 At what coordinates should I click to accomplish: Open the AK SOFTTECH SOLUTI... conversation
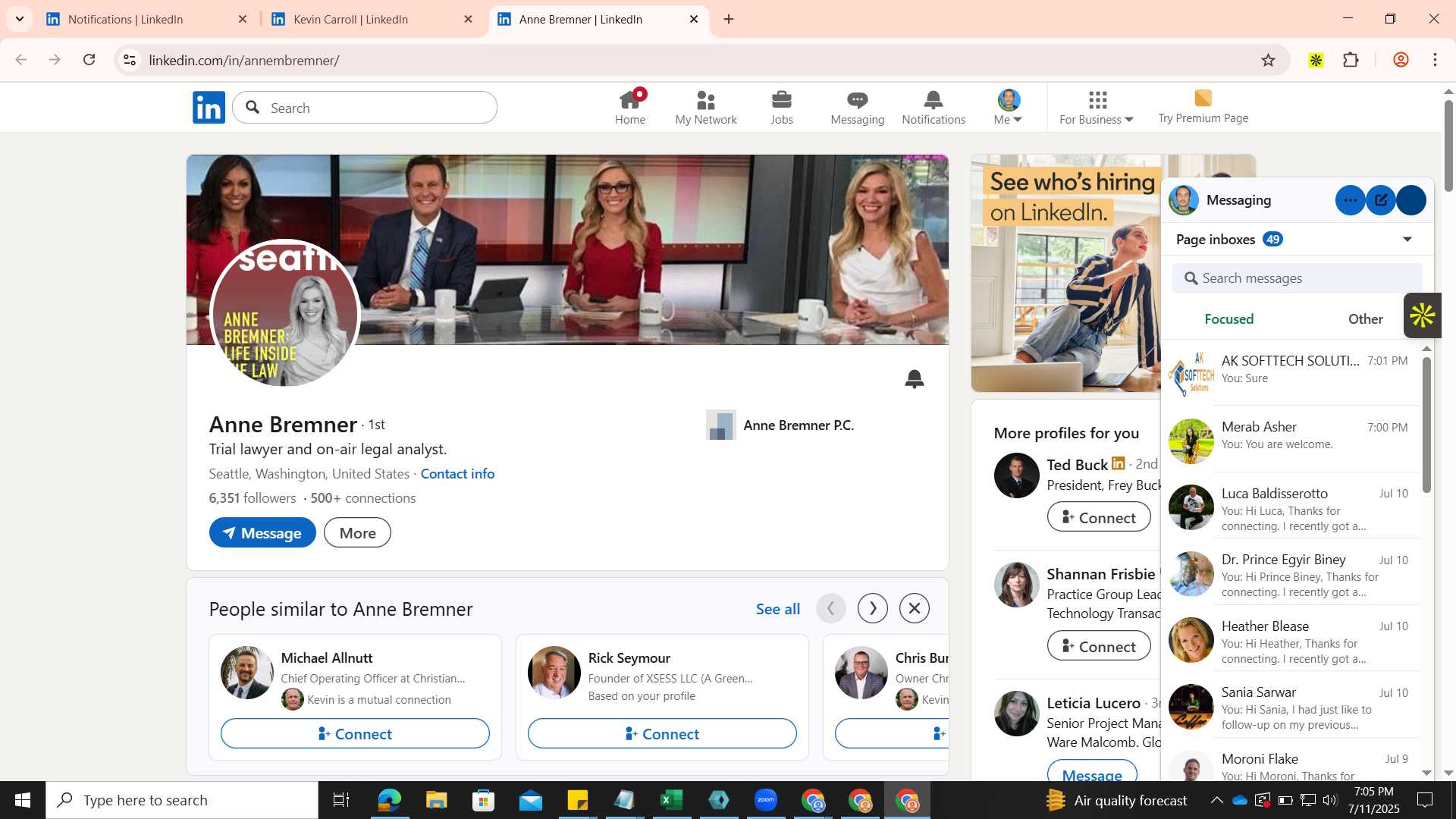[x=1290, y=372]
